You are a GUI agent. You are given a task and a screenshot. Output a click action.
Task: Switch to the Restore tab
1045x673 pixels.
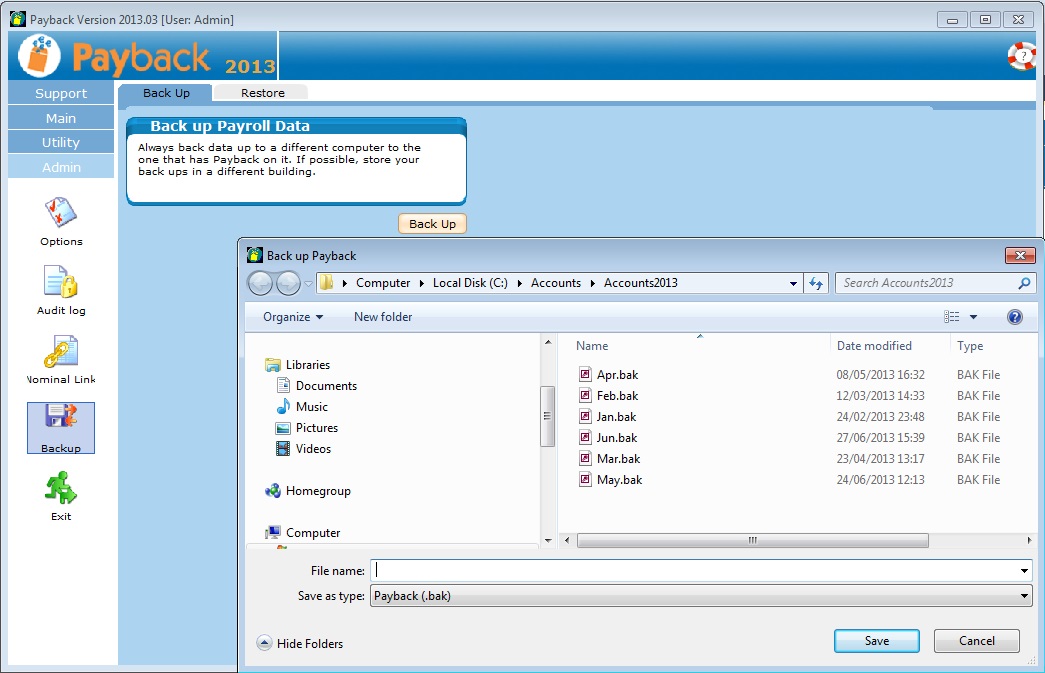coord(262,93)
